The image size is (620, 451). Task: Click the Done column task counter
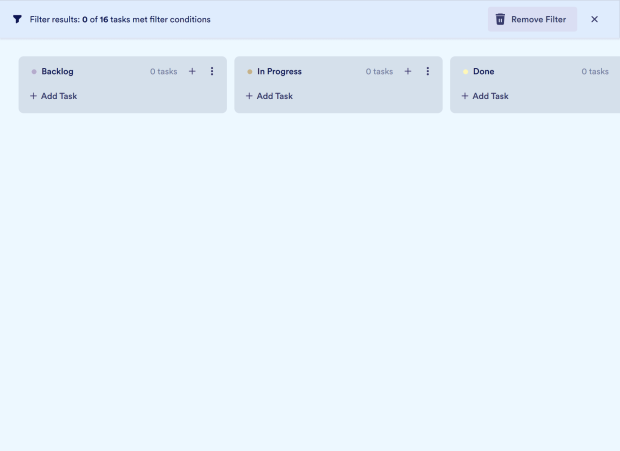[595, 71]
